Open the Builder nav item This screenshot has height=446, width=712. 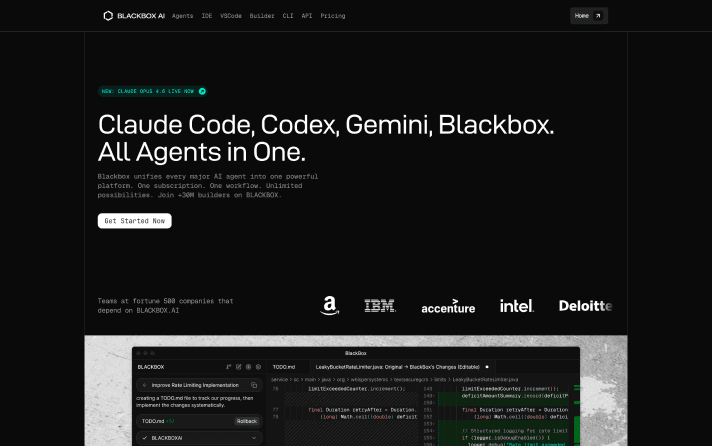262,16
